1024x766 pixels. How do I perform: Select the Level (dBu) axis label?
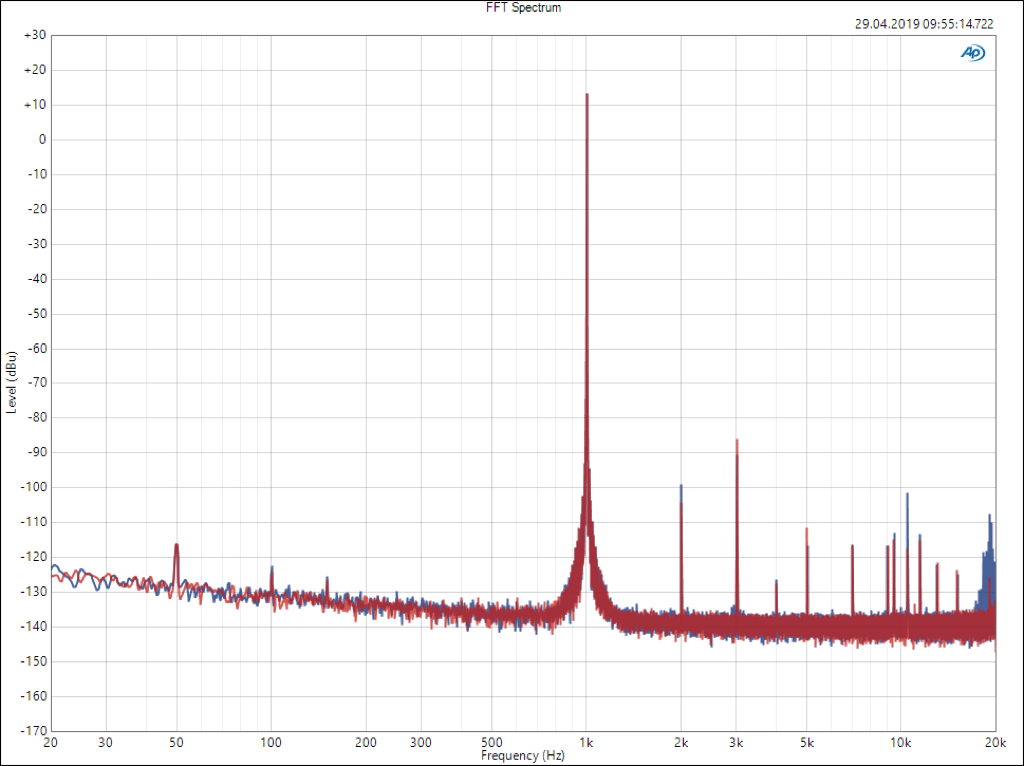11,383
